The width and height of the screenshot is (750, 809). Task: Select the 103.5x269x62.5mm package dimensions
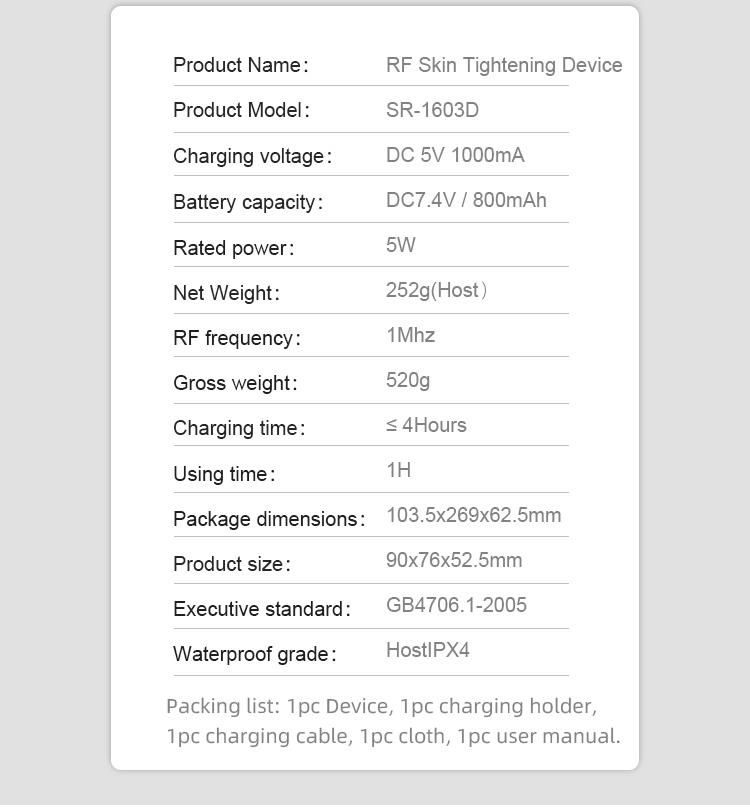tap(474, 515)
